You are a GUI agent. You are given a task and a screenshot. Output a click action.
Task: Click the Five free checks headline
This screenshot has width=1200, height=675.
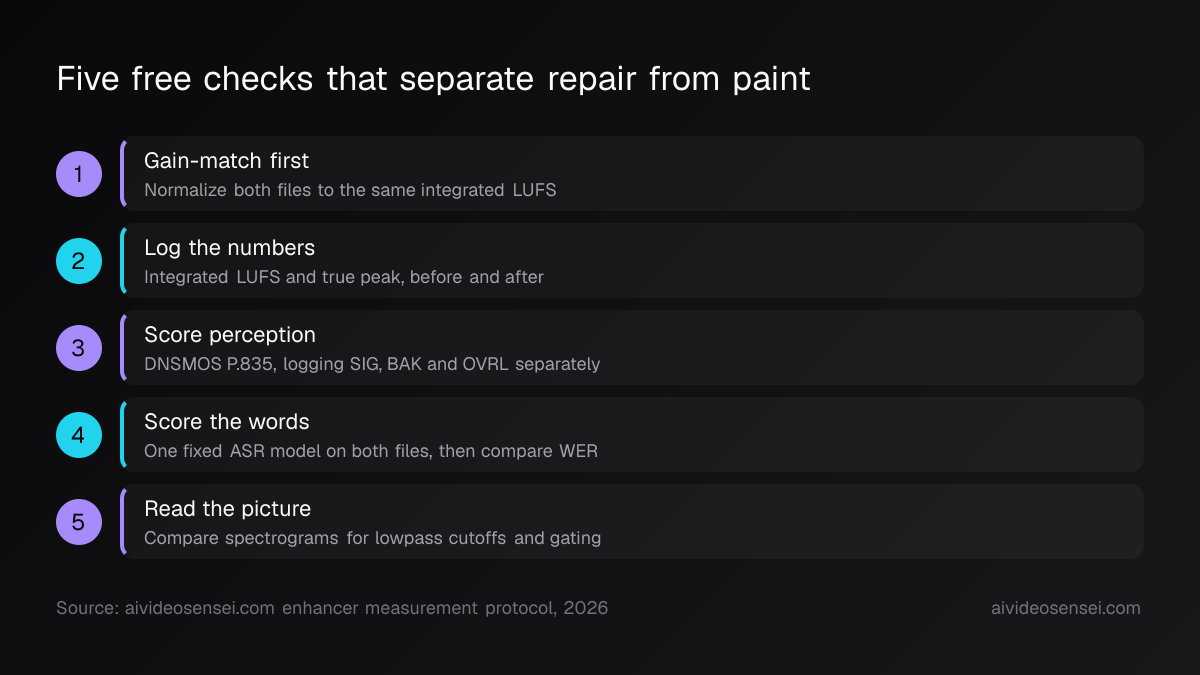[433, 79]
